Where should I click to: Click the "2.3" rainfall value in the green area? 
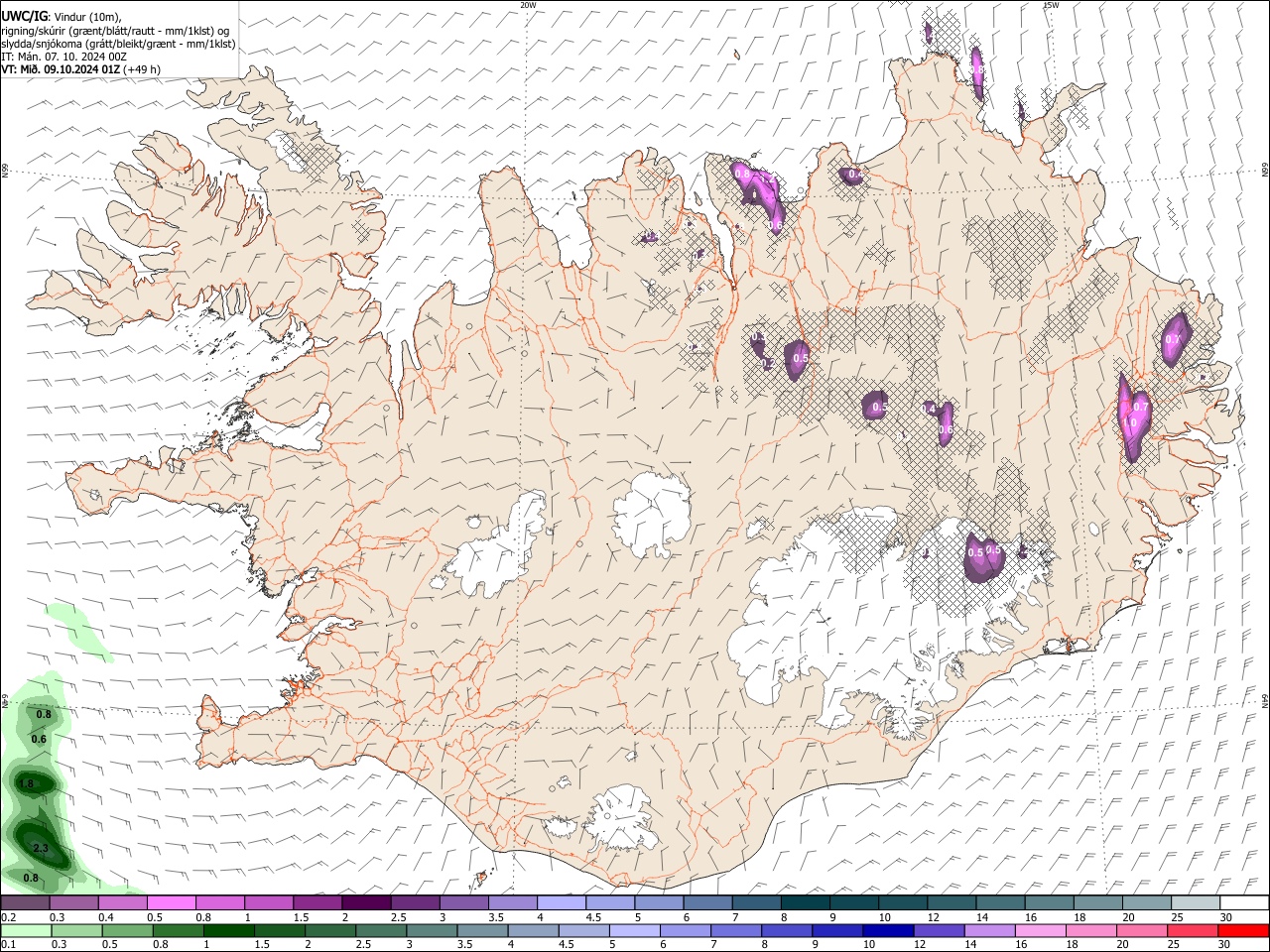click(x=41, y=848)
